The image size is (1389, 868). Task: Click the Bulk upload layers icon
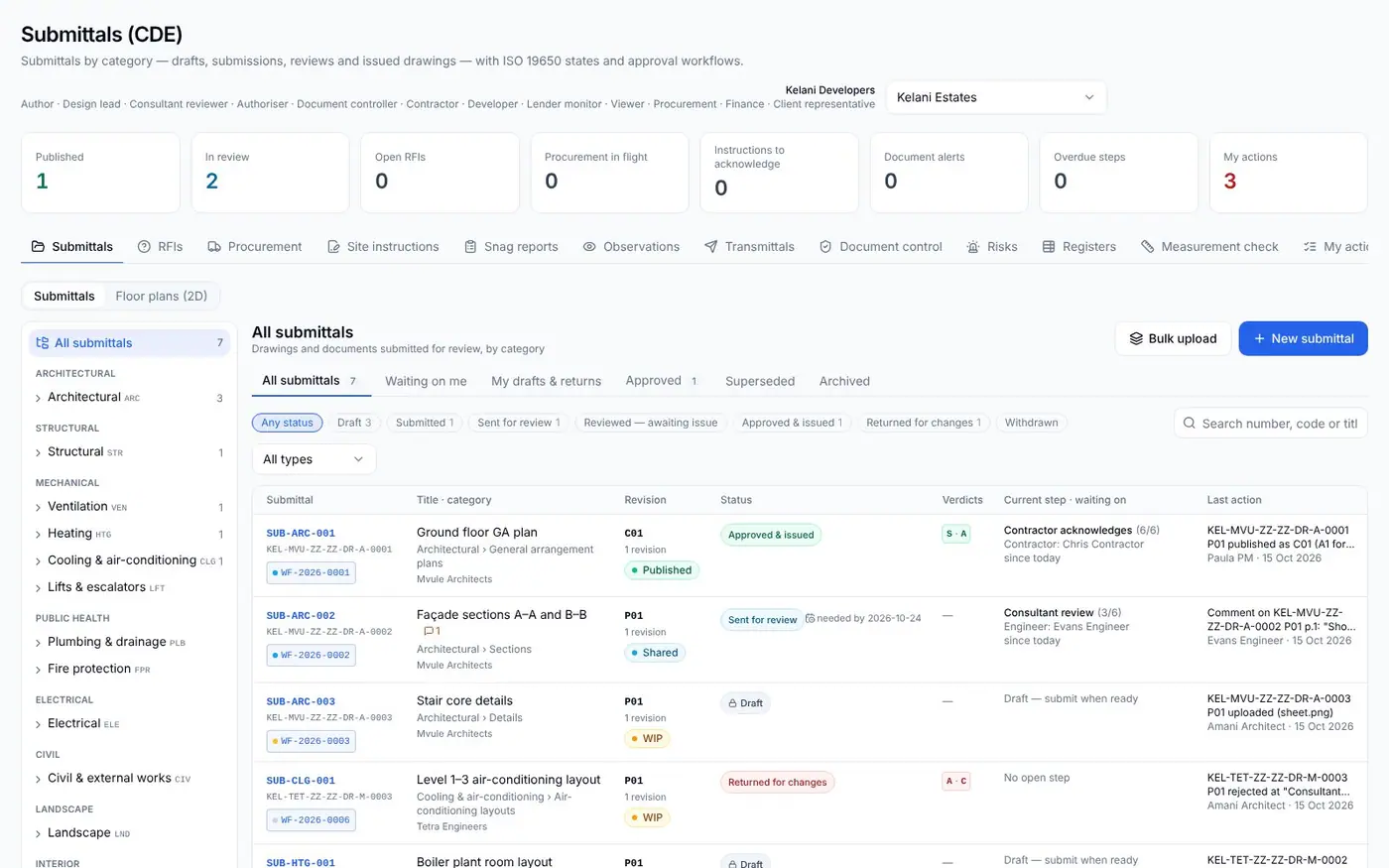coord(1136,338)
